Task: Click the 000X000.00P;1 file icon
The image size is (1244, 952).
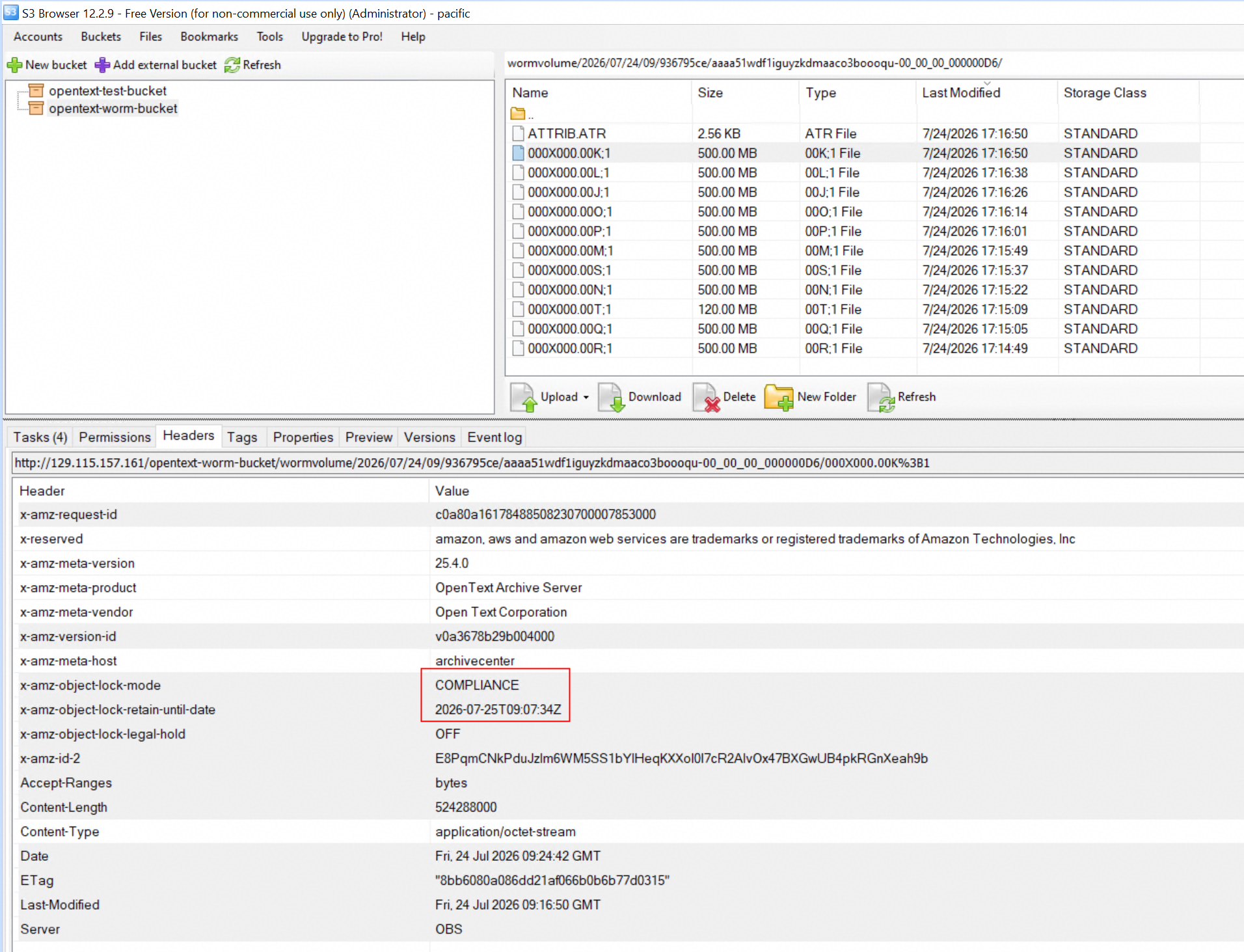Action: (x=518, y=231)
